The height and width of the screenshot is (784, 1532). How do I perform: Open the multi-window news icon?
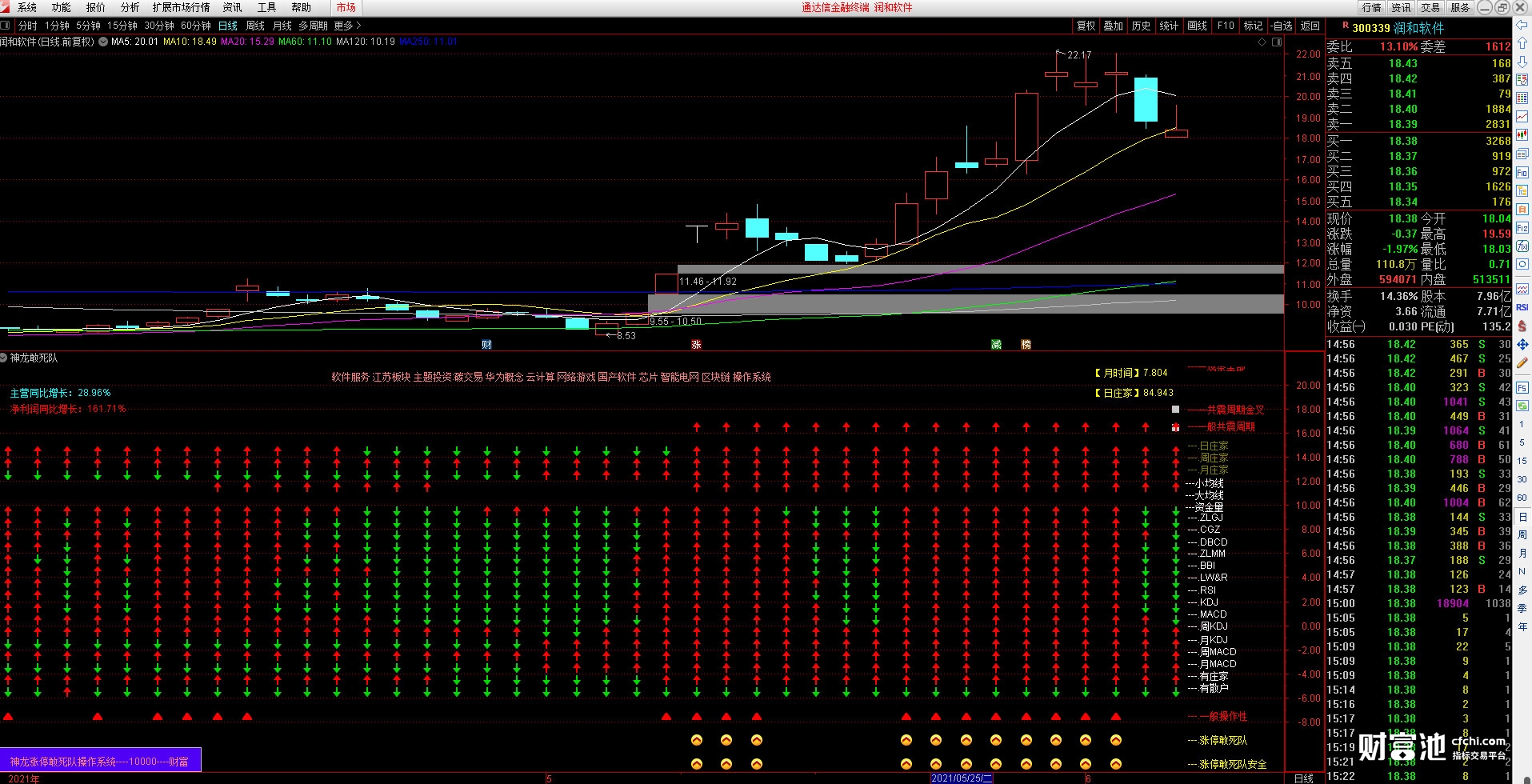tap(1522, 154)
